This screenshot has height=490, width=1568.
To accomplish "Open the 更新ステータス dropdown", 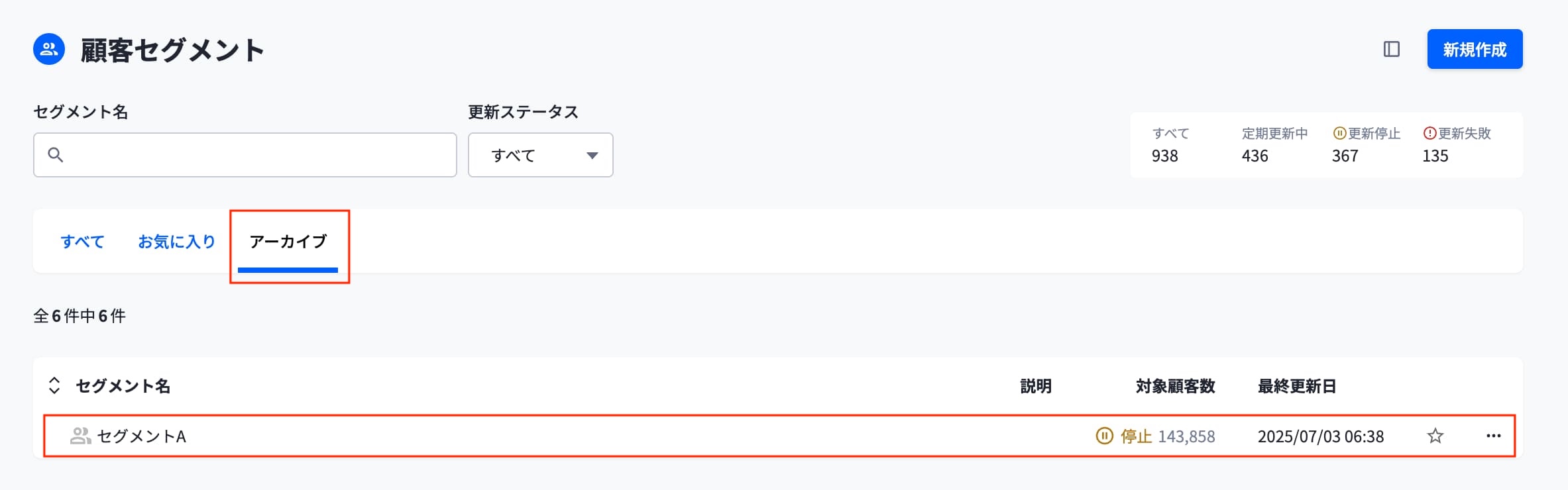I will point(540,155).
